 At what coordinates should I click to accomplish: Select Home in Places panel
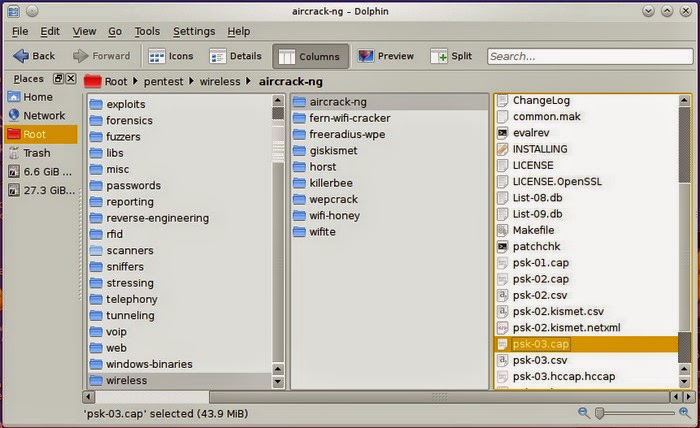[x=41, y=97]
